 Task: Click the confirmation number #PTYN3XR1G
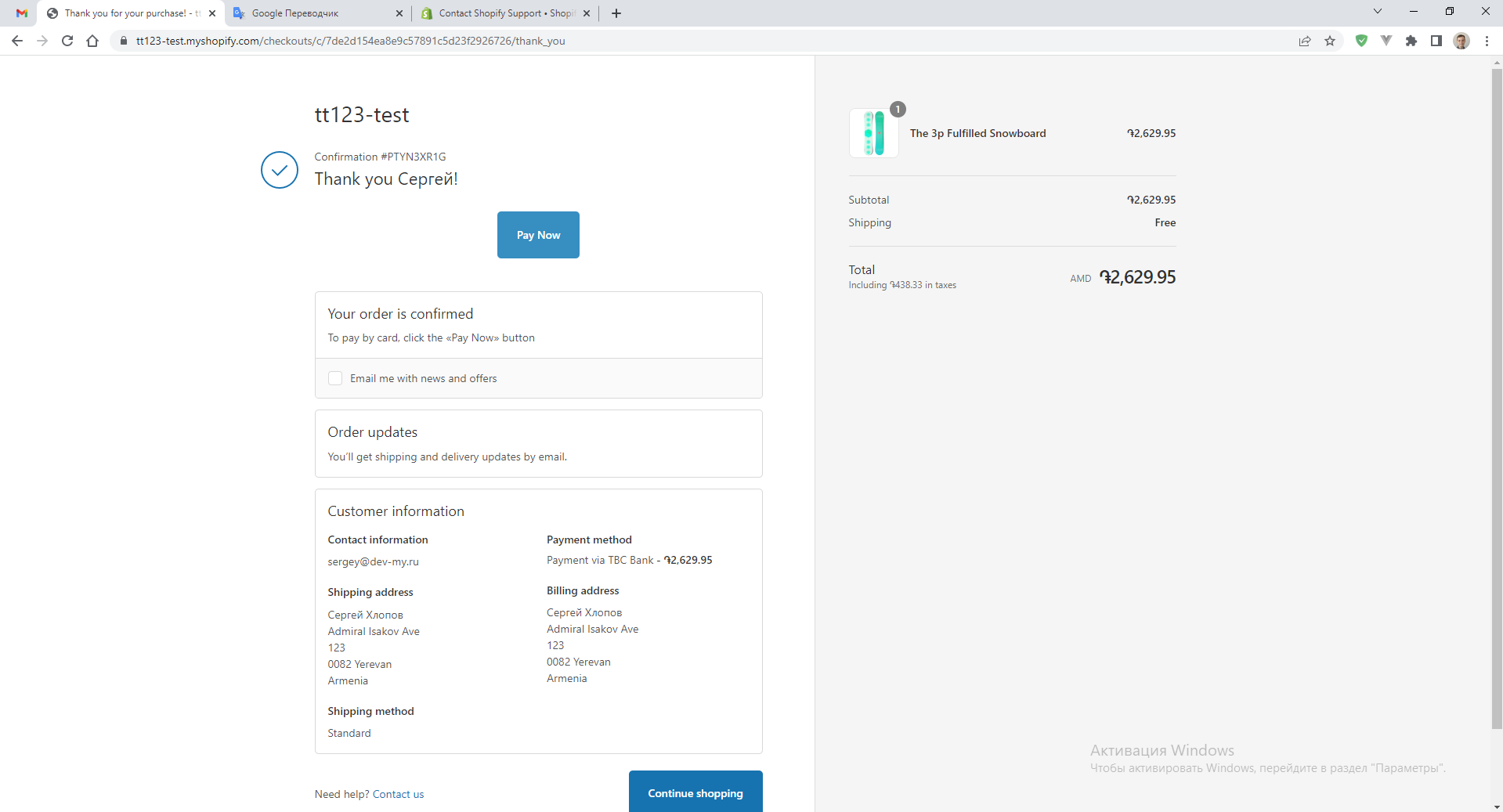coord(413,157)
